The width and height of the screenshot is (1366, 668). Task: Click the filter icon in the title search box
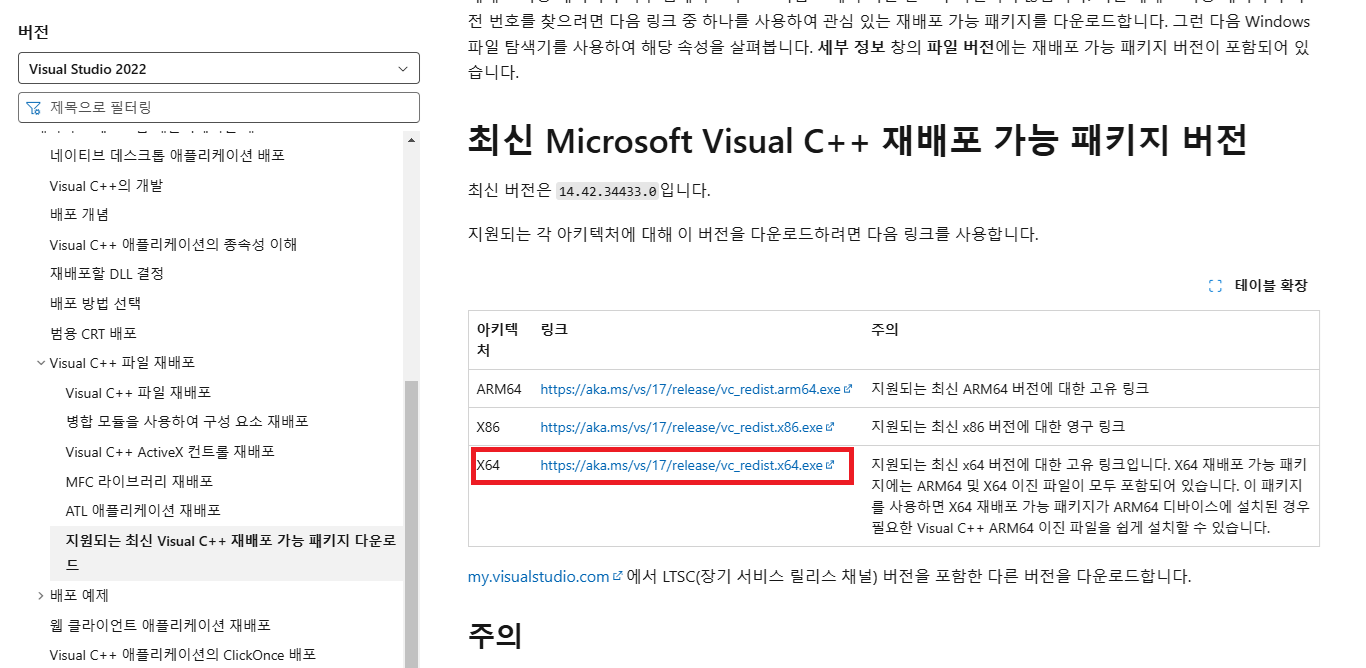click(34, 107)
